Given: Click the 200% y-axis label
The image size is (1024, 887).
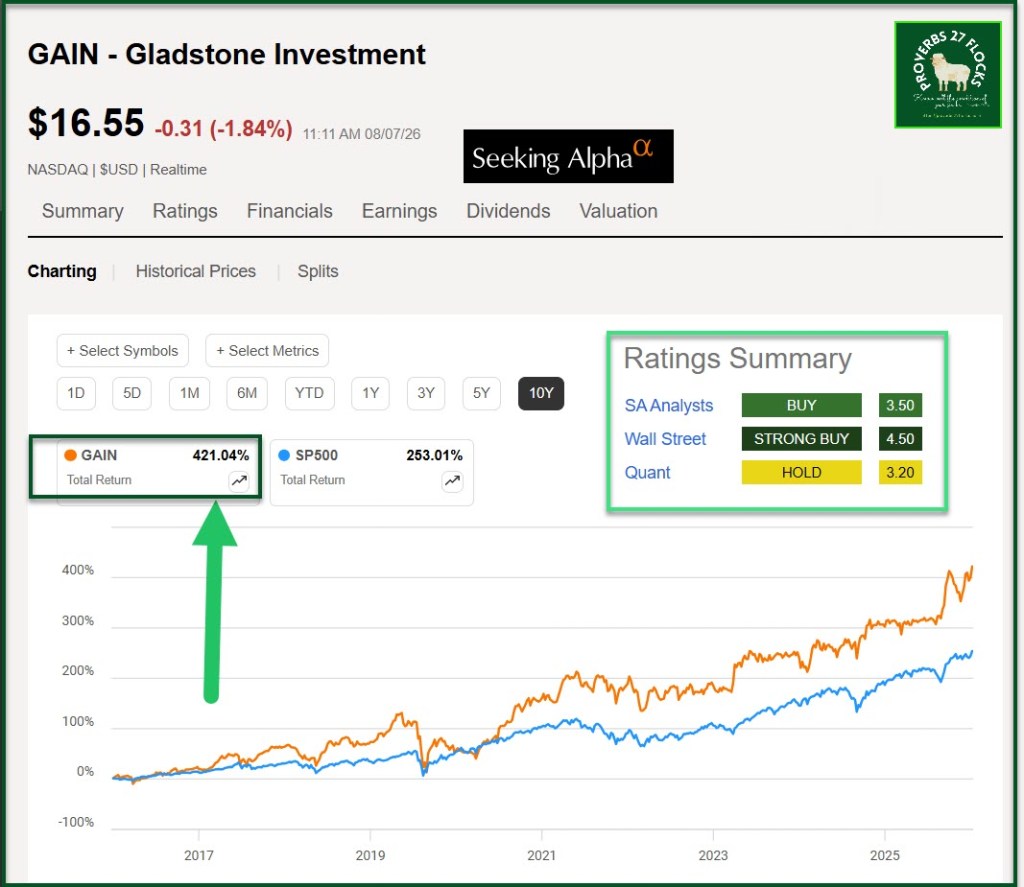Looking at the screenshot, I should [78, 671].
